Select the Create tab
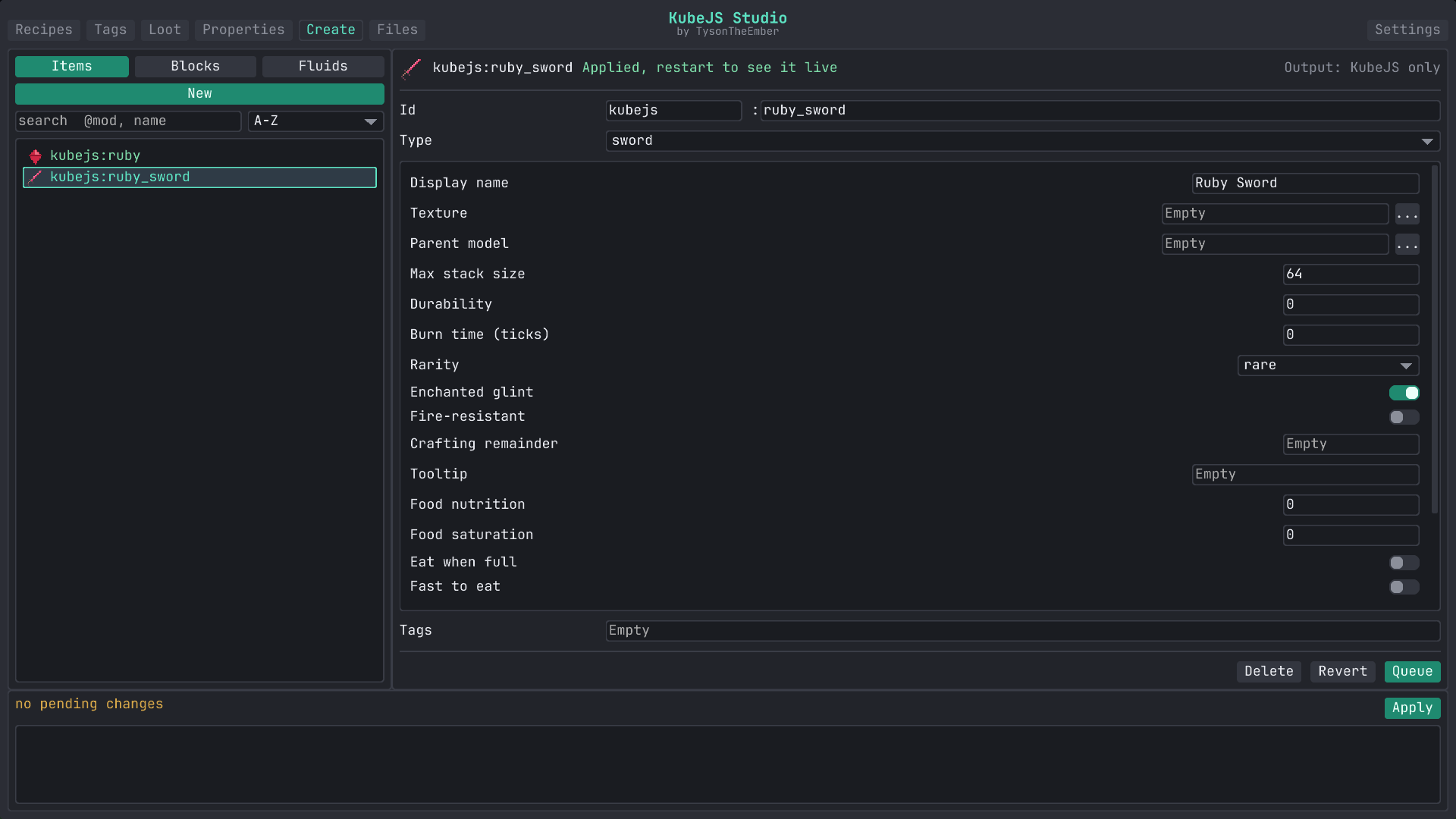 (331, 30)
